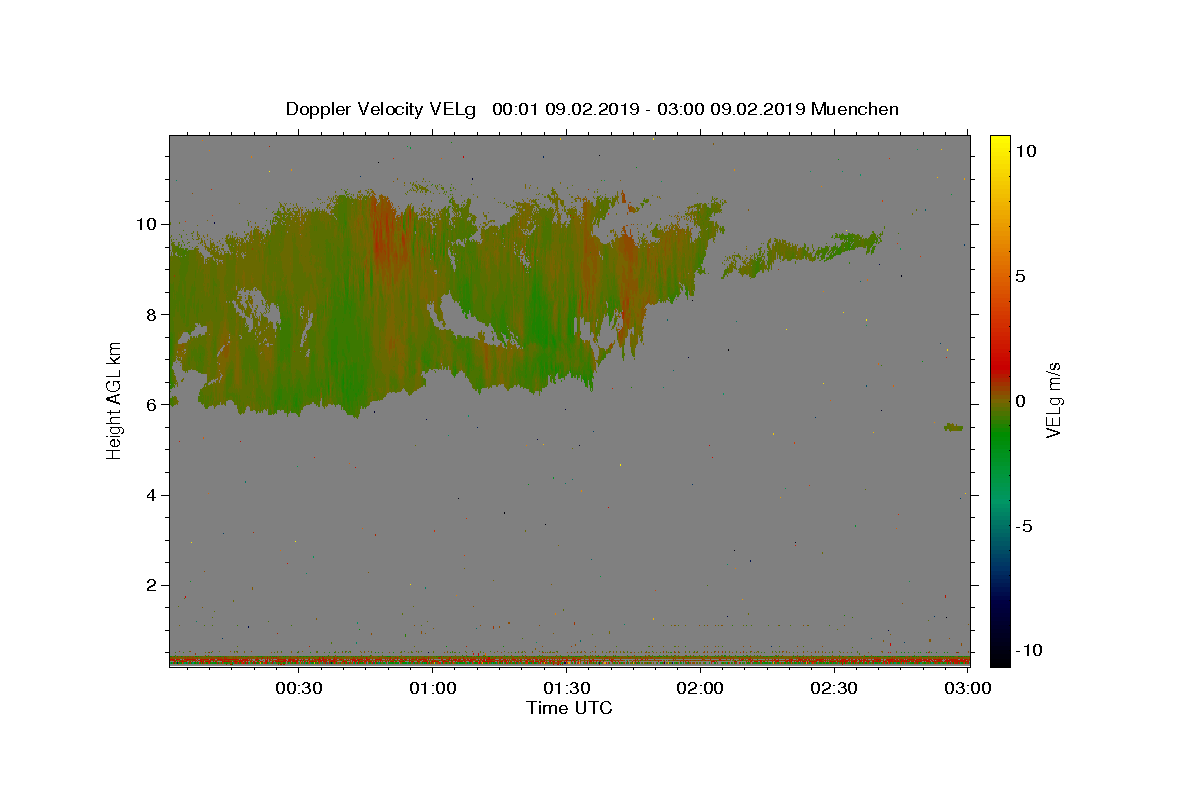Click the '01:00' time axis label
Screen dimensions: 1200x800
click(432, 689)
